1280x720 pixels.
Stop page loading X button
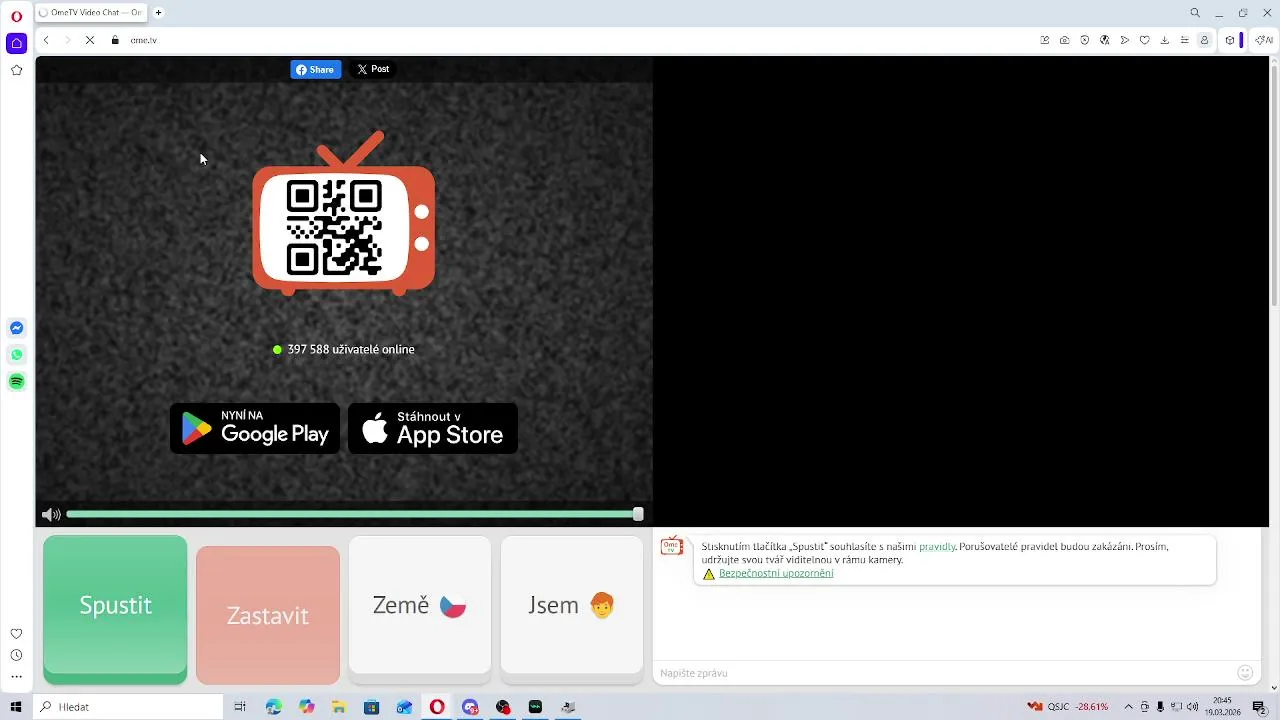pyautogui.click(x=90, y=40)
